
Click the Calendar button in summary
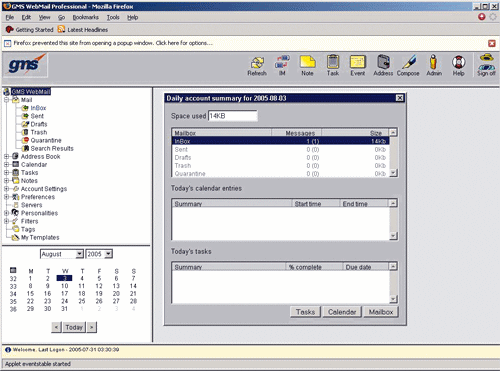(342, 312)
